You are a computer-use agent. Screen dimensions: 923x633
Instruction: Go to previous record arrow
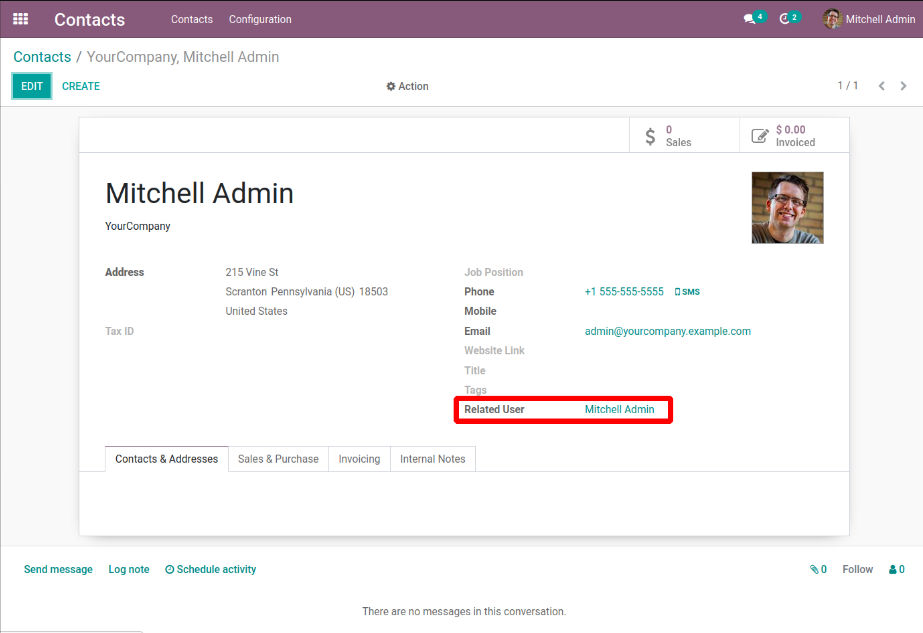[881, 86]
